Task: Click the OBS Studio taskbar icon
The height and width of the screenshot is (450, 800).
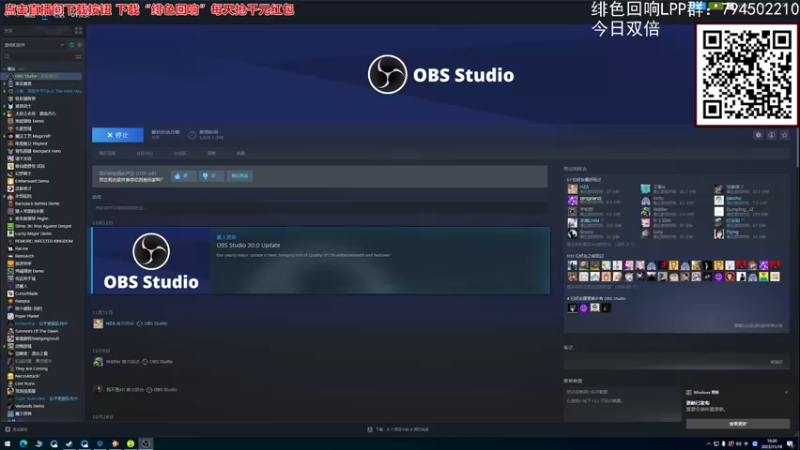Action: click(146, 444)
